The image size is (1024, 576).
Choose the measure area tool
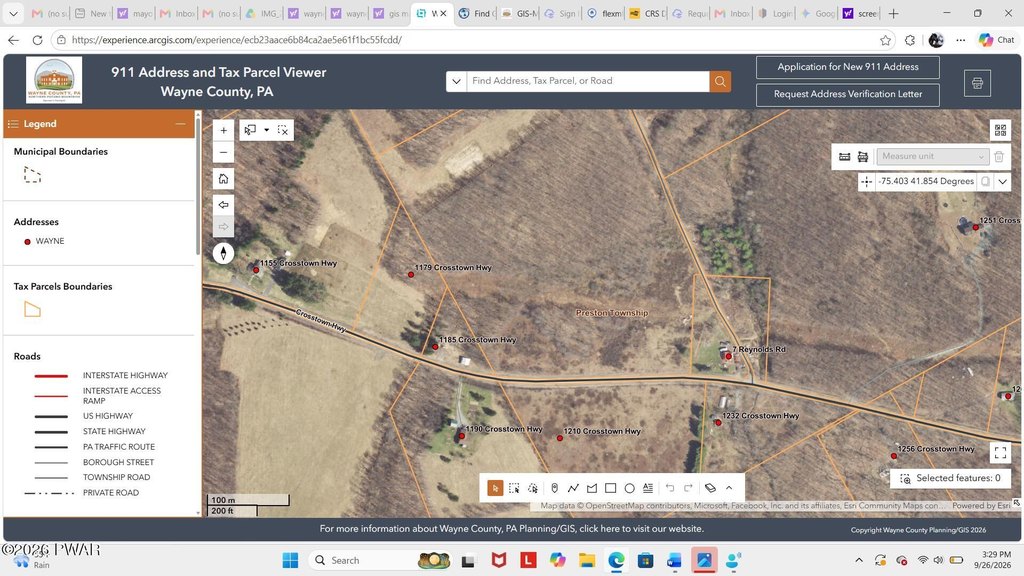[x=863, y=157]
